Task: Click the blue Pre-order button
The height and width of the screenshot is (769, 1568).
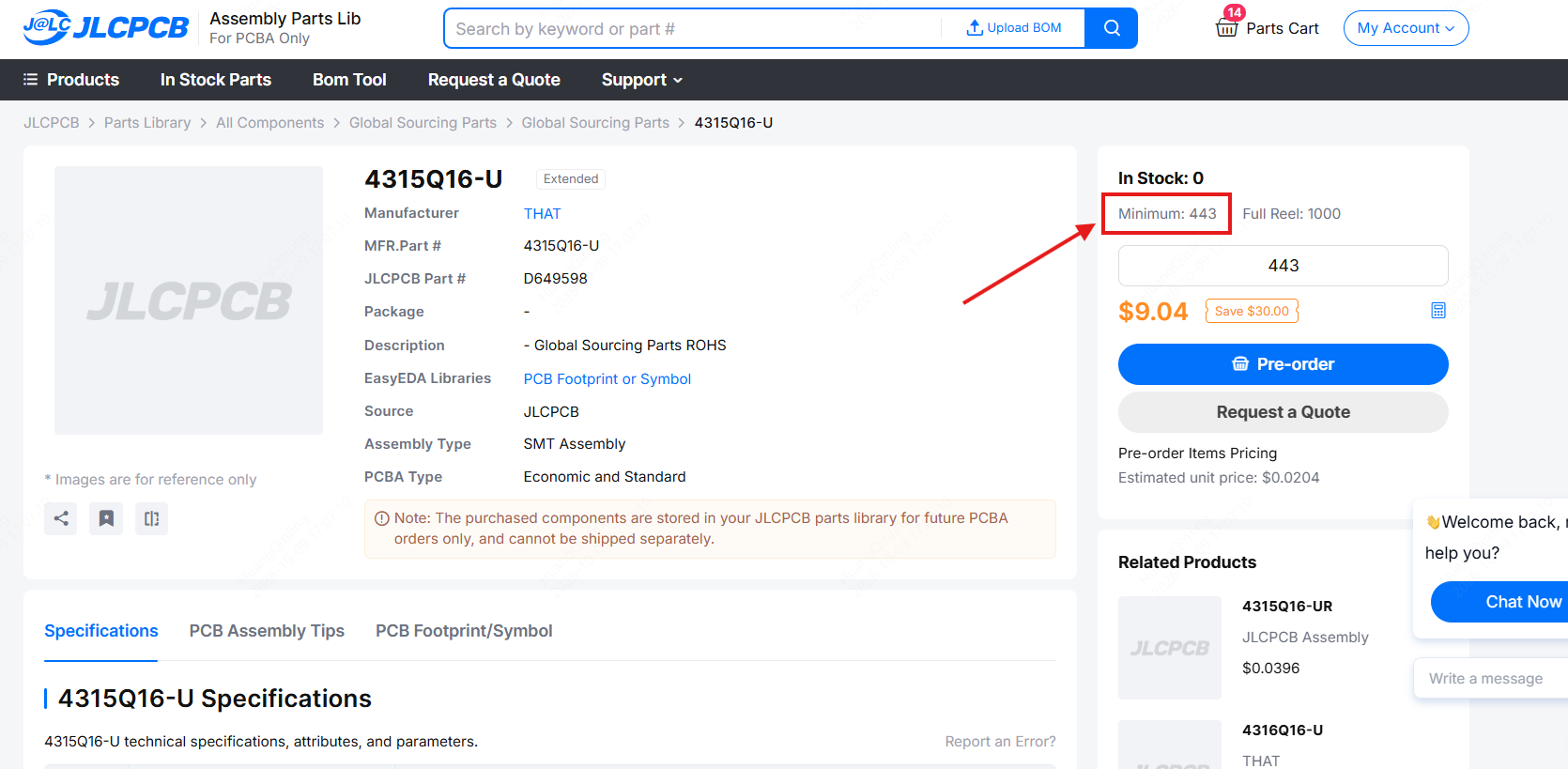Action: pos(1283,364)
